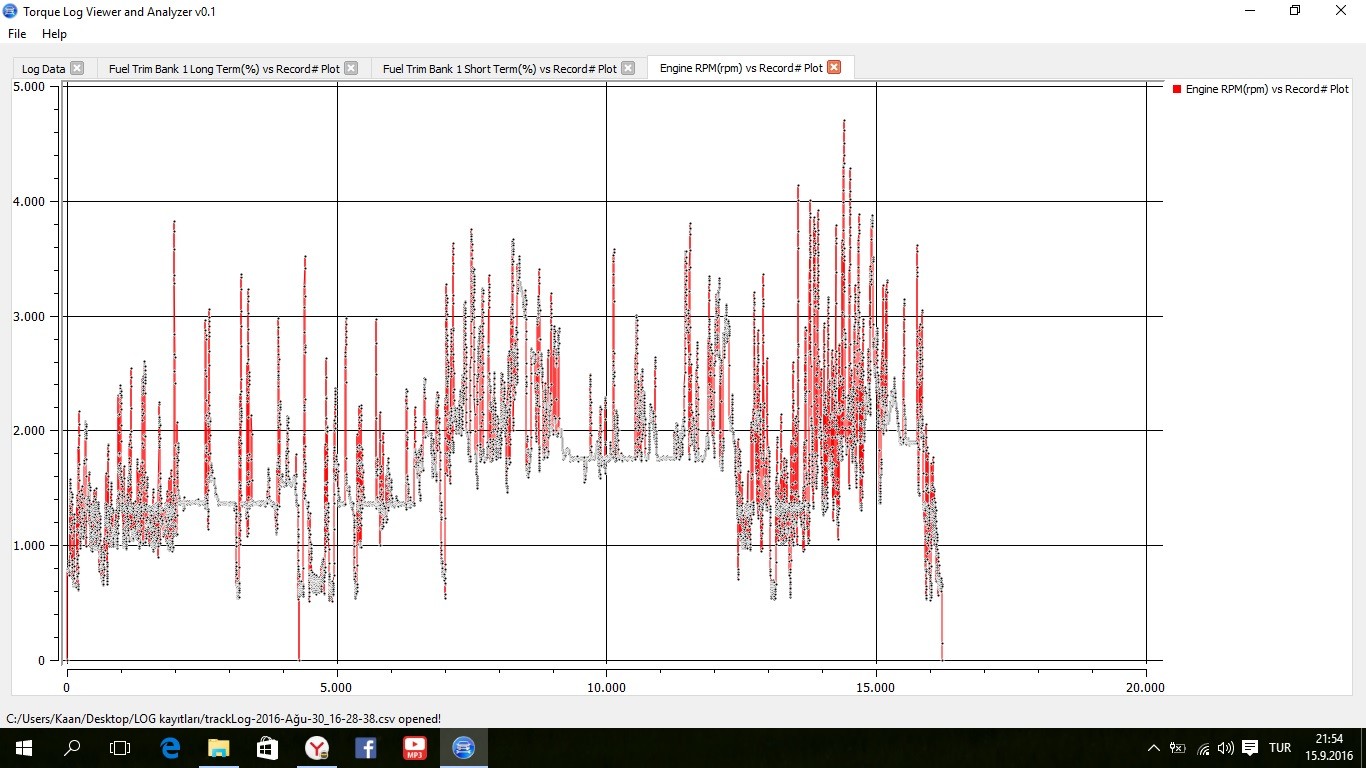Image resolution: width=1366 pixels, height=768 pixels.
Task: Close the Fuel Trim Short Term plot tab
Action: (x=628, y=68)
